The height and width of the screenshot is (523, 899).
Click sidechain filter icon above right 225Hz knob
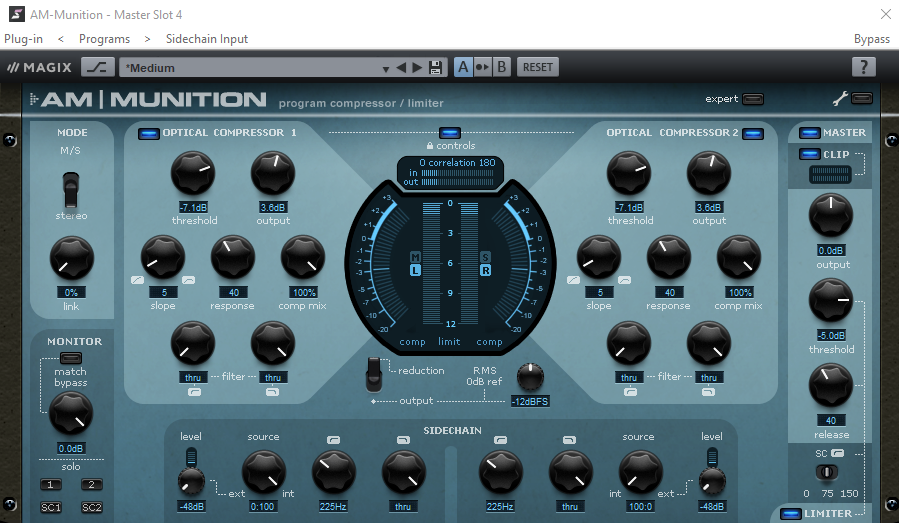(500, 440)
